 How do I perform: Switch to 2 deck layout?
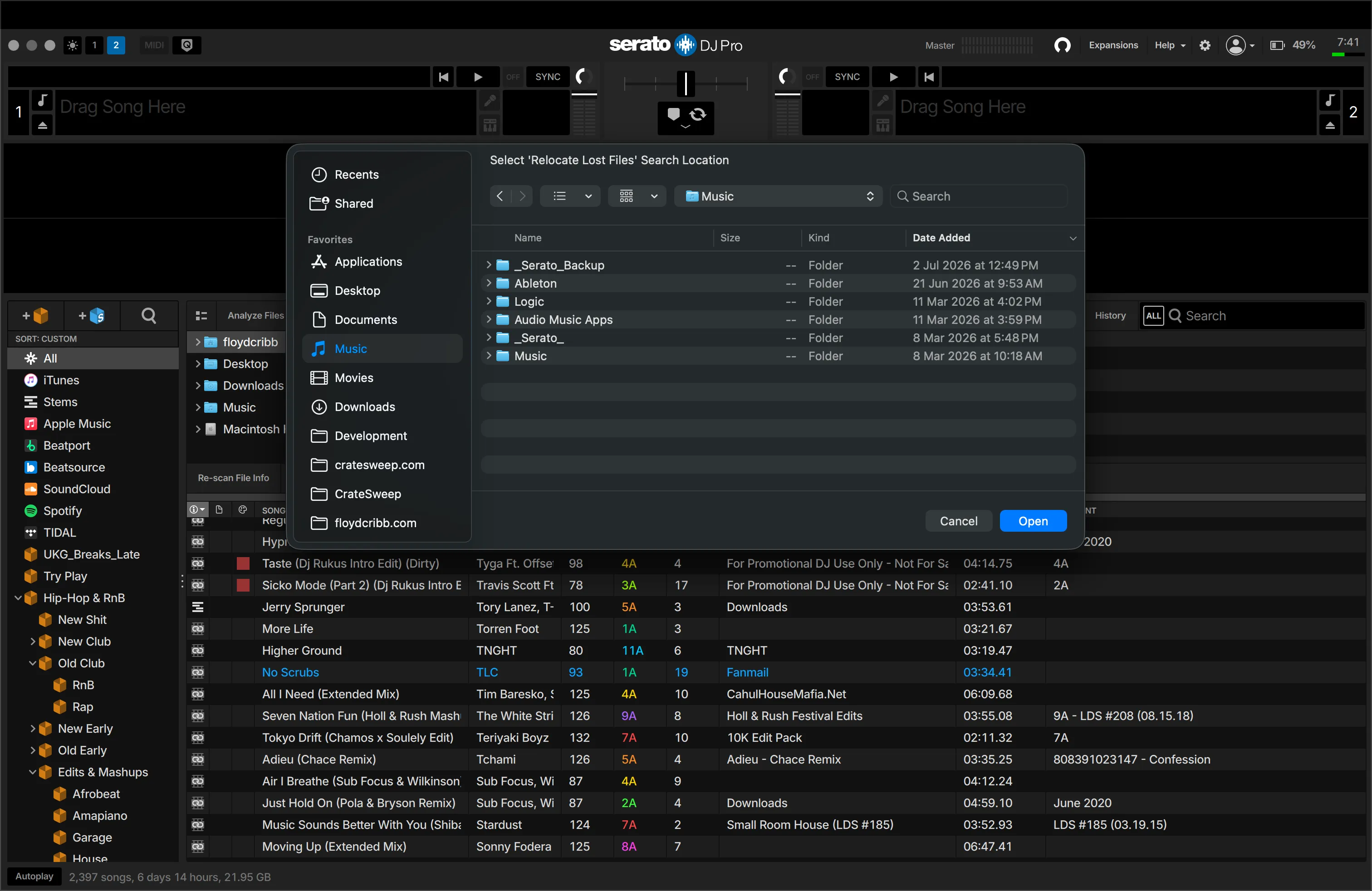(116, 45)
